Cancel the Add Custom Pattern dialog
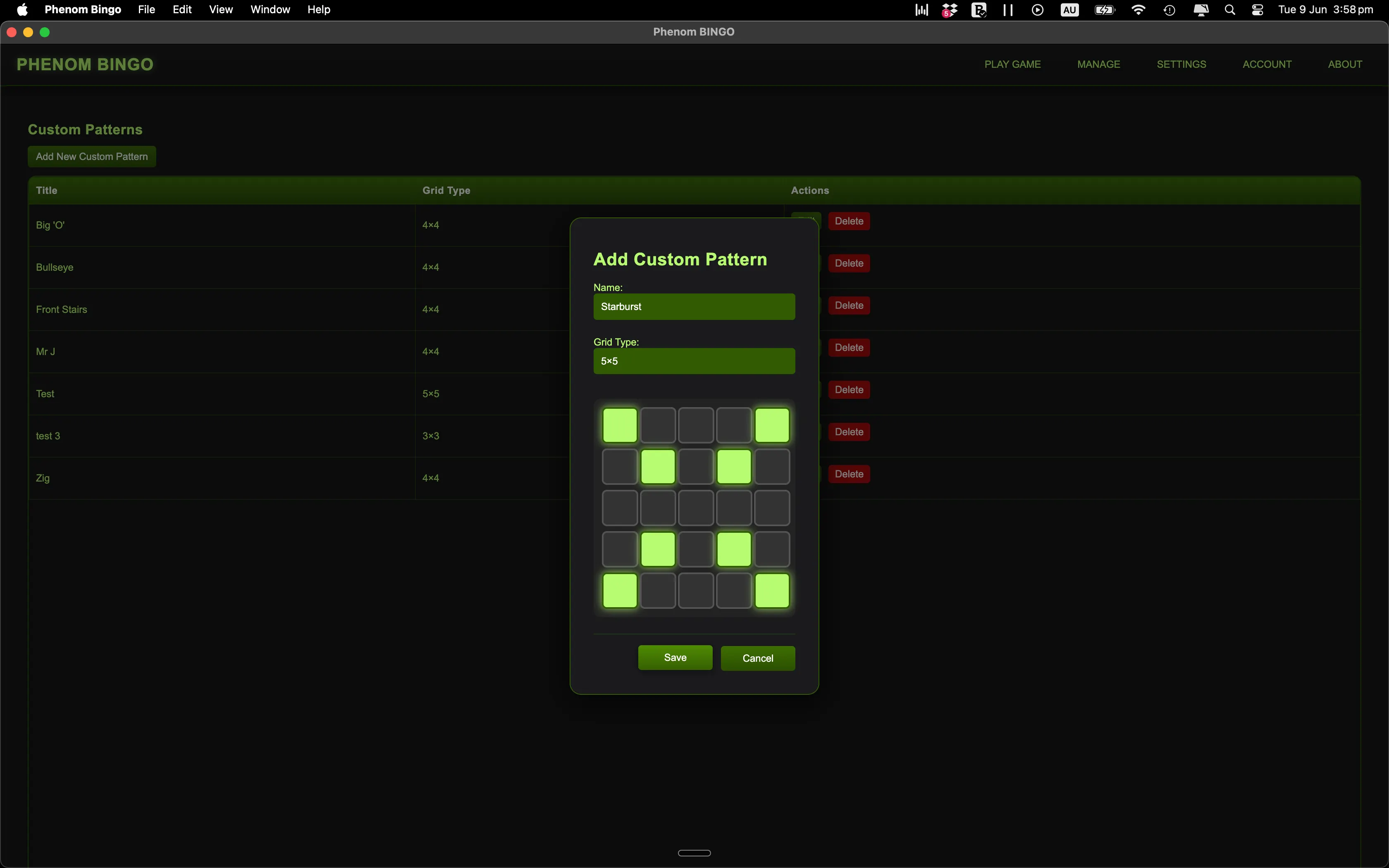The height and width of the screenshot is (868, 1389). [758, 658]
